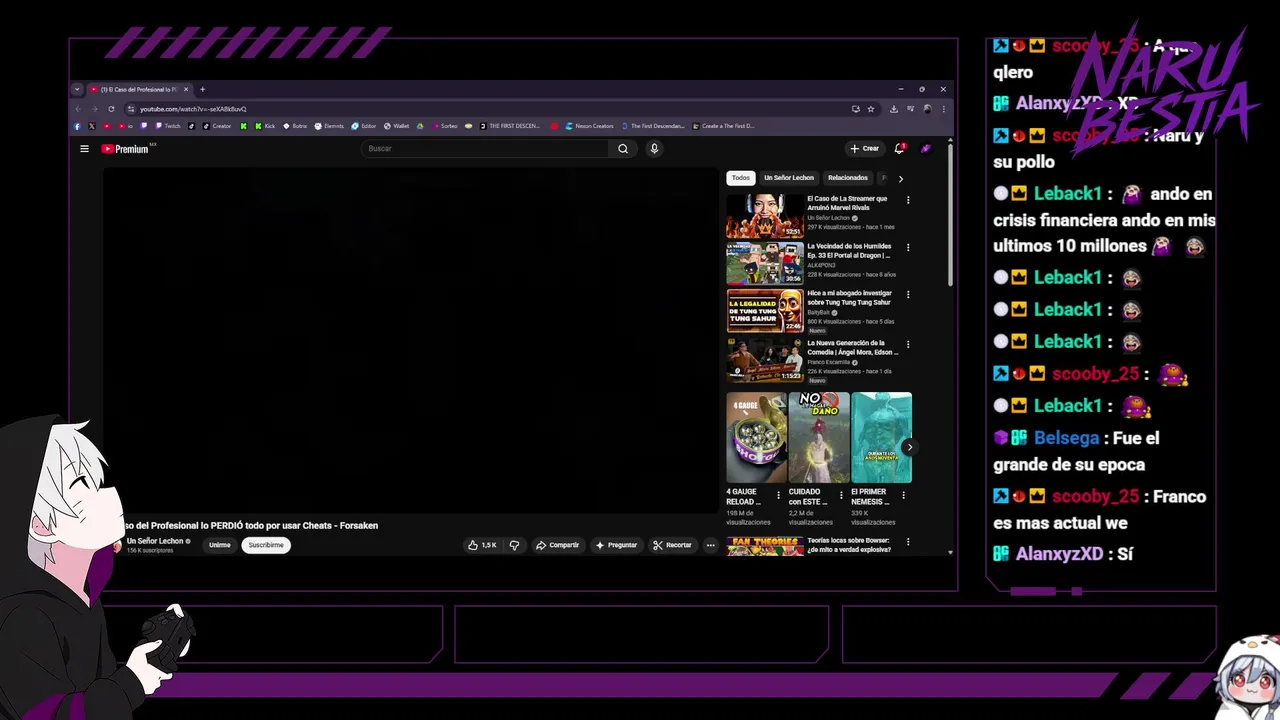Open Wallet bookmark
This screenshot has width=1280, height=720.
pos(396,126)
